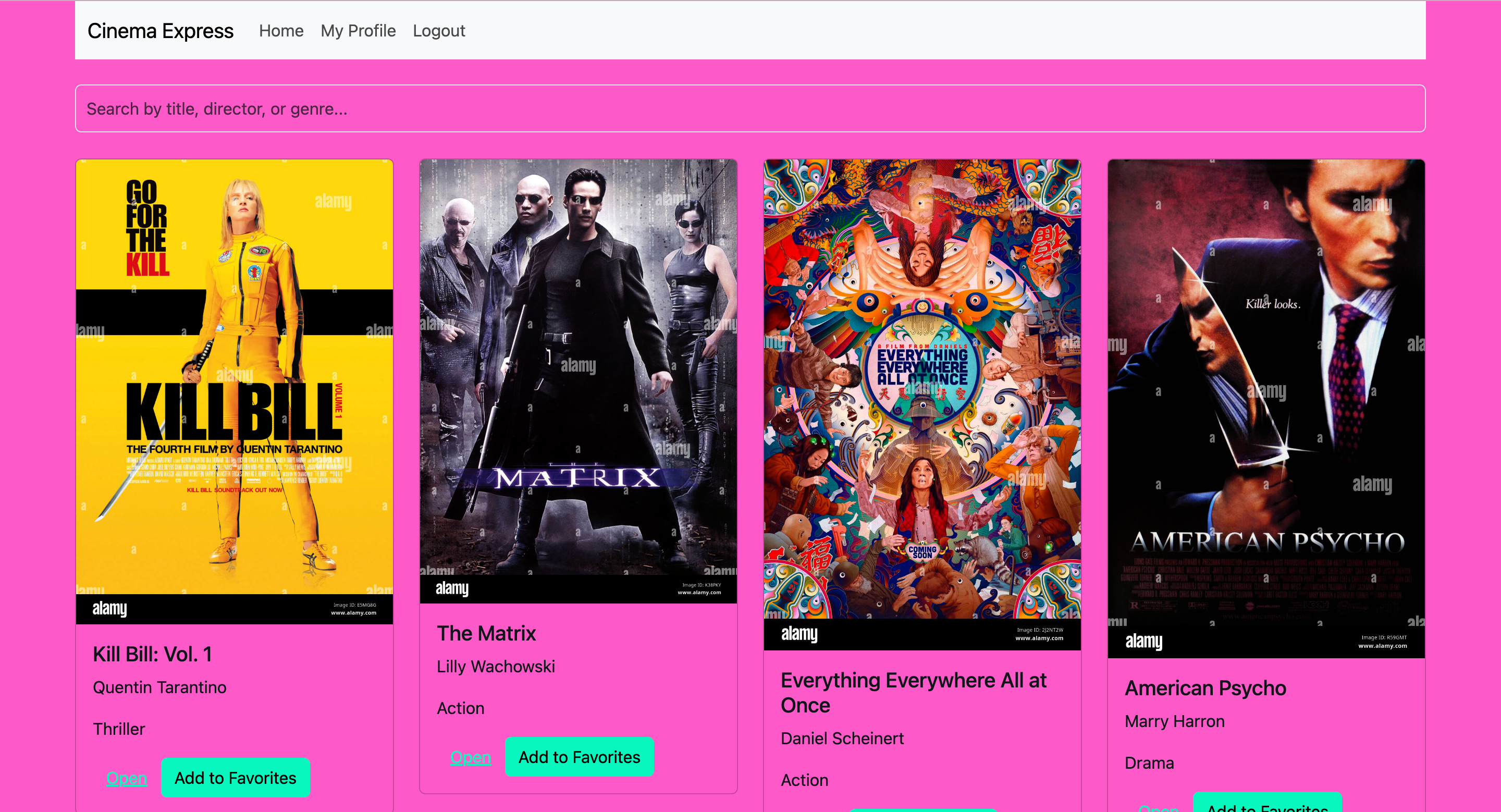The image size is (1501, 812).
Task: Select the Thriller genre label
Action: 119,729
